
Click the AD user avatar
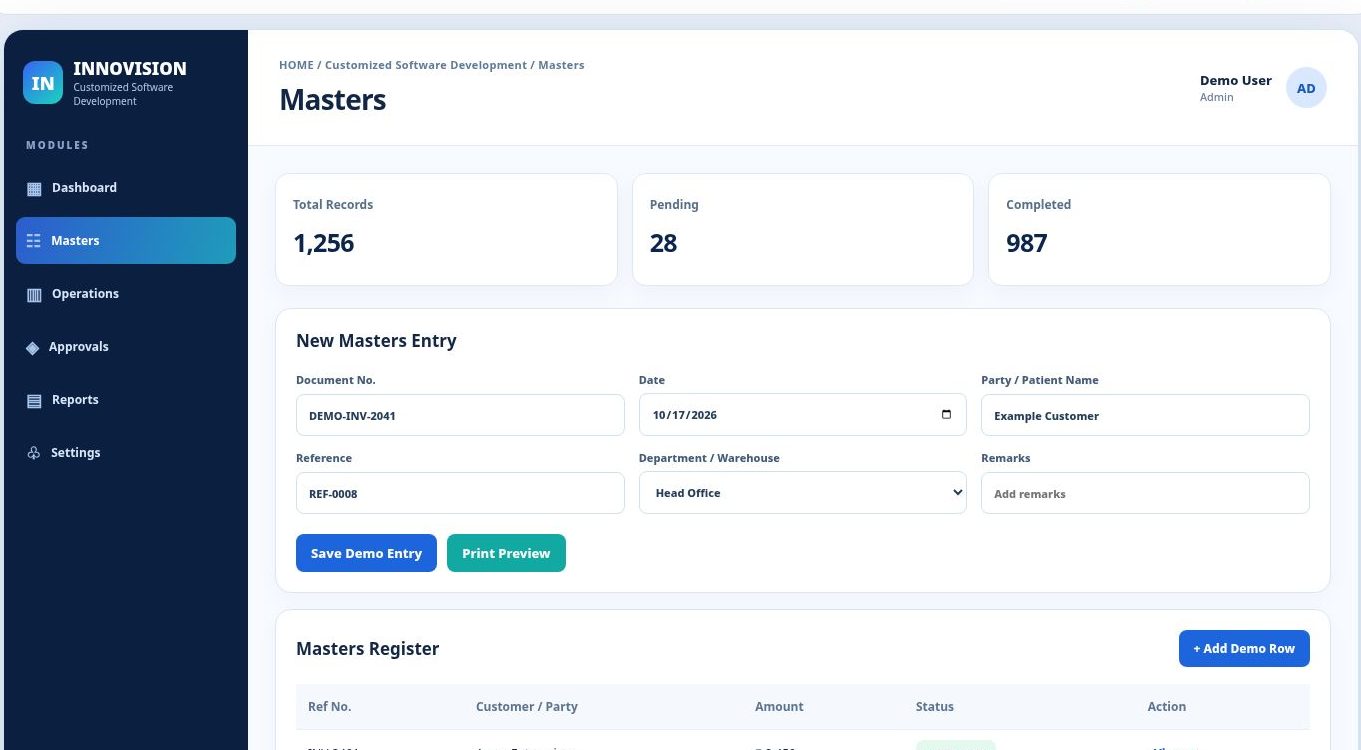click(1306, 88)
